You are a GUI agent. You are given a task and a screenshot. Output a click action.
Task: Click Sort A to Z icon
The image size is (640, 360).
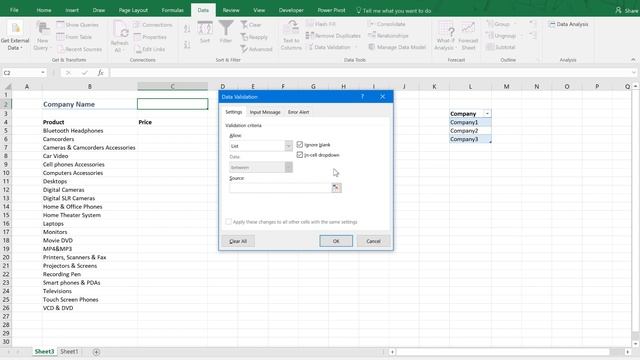pyautogui.click(x=187, y=29)
